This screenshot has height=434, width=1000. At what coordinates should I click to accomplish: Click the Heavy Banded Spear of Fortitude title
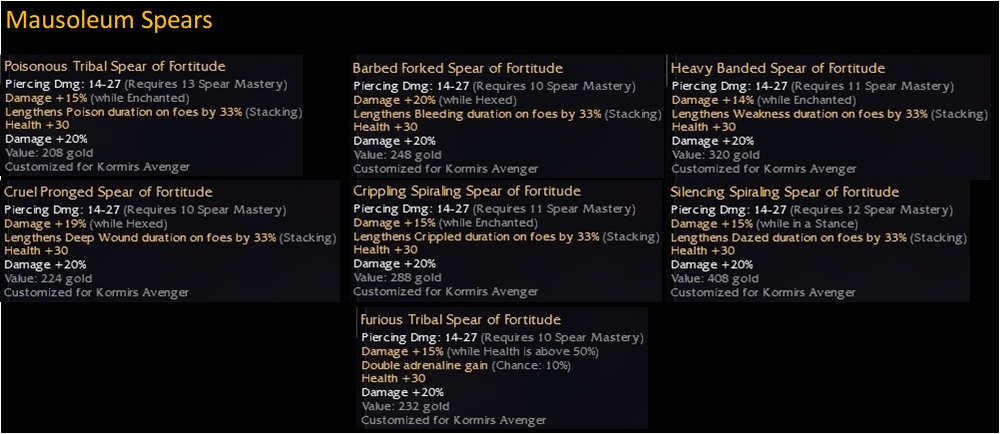[x=778, y=68]
